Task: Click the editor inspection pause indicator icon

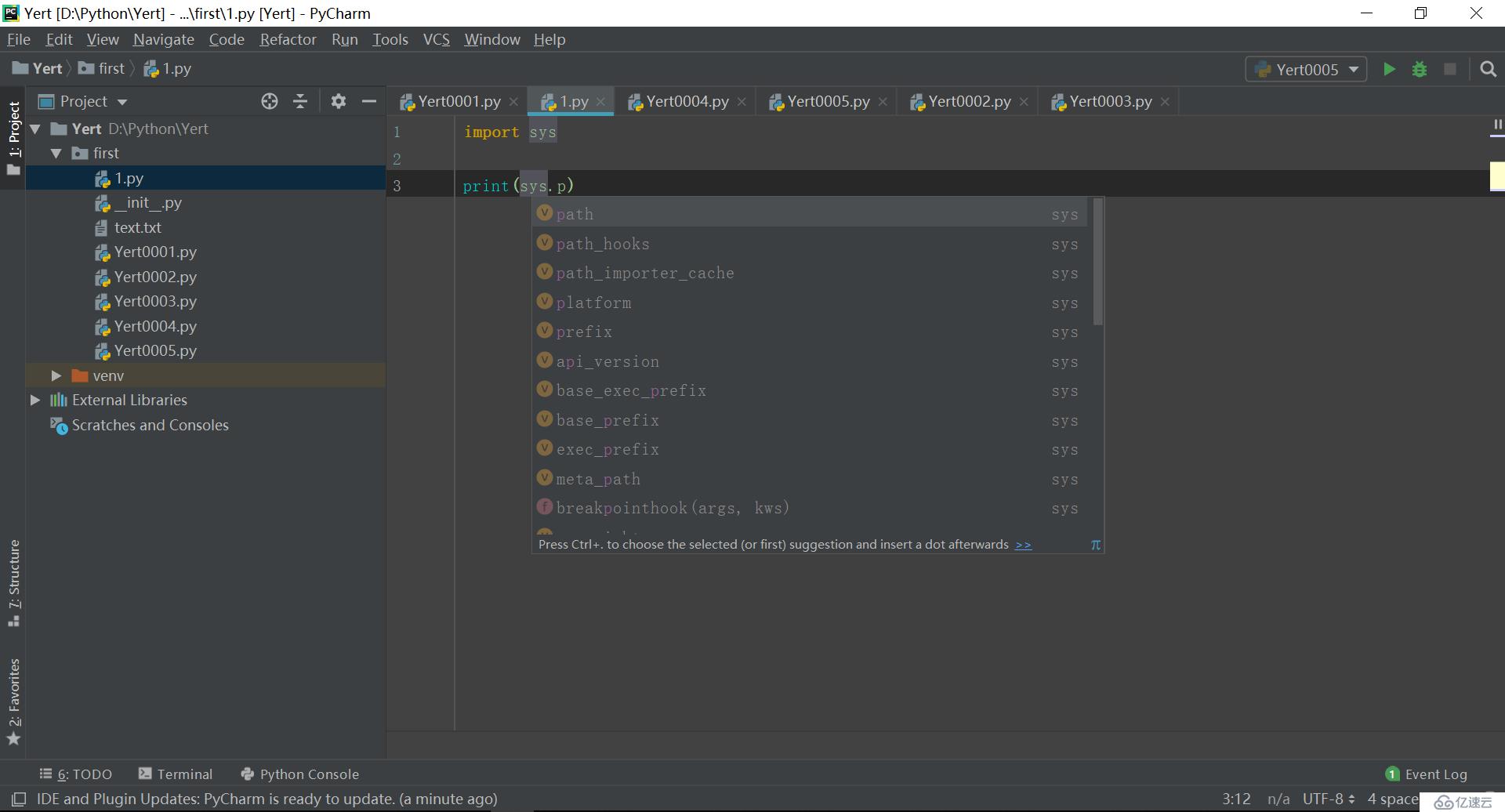Action: [x=1497, y=125]
